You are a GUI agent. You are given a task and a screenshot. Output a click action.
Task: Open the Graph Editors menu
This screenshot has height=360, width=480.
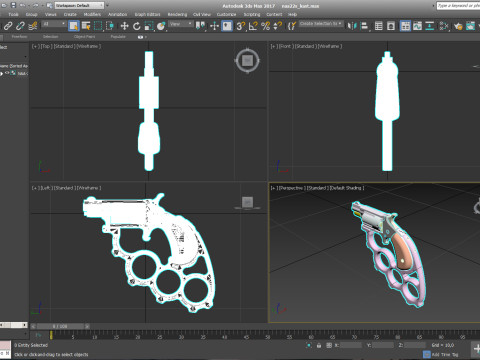point(147,14)
